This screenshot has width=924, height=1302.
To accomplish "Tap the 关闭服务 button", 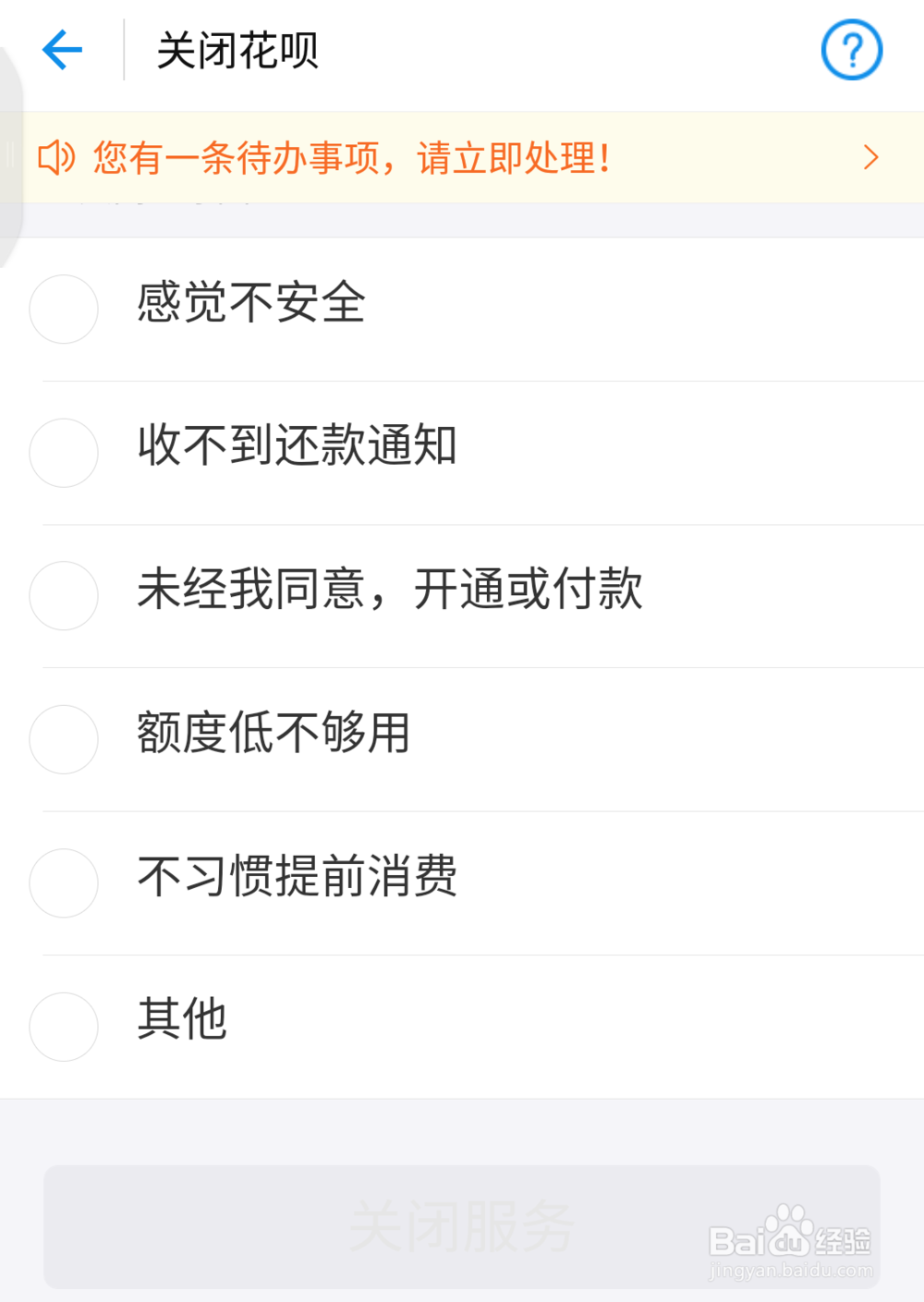I will click(462, 1226).
